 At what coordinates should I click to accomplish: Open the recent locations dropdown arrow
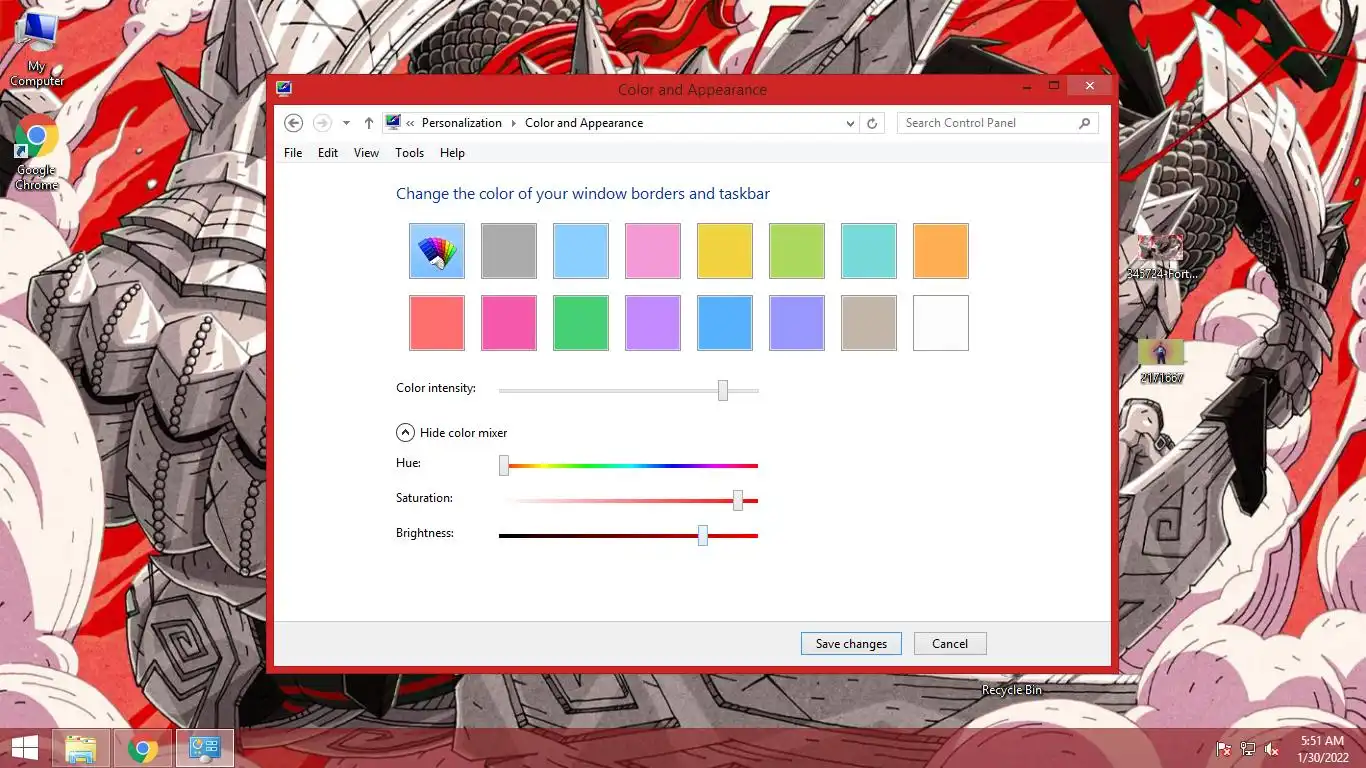[x=346, y=123]
